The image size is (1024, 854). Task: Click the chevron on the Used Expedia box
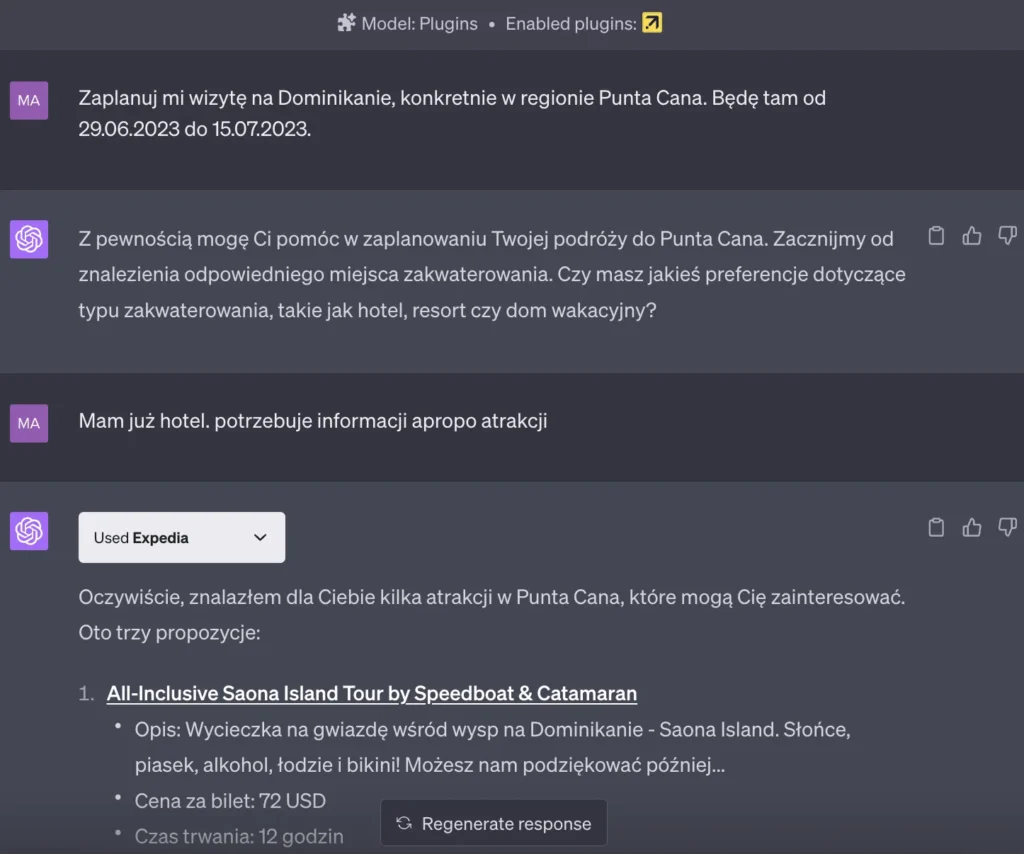(x=262, y=537)
